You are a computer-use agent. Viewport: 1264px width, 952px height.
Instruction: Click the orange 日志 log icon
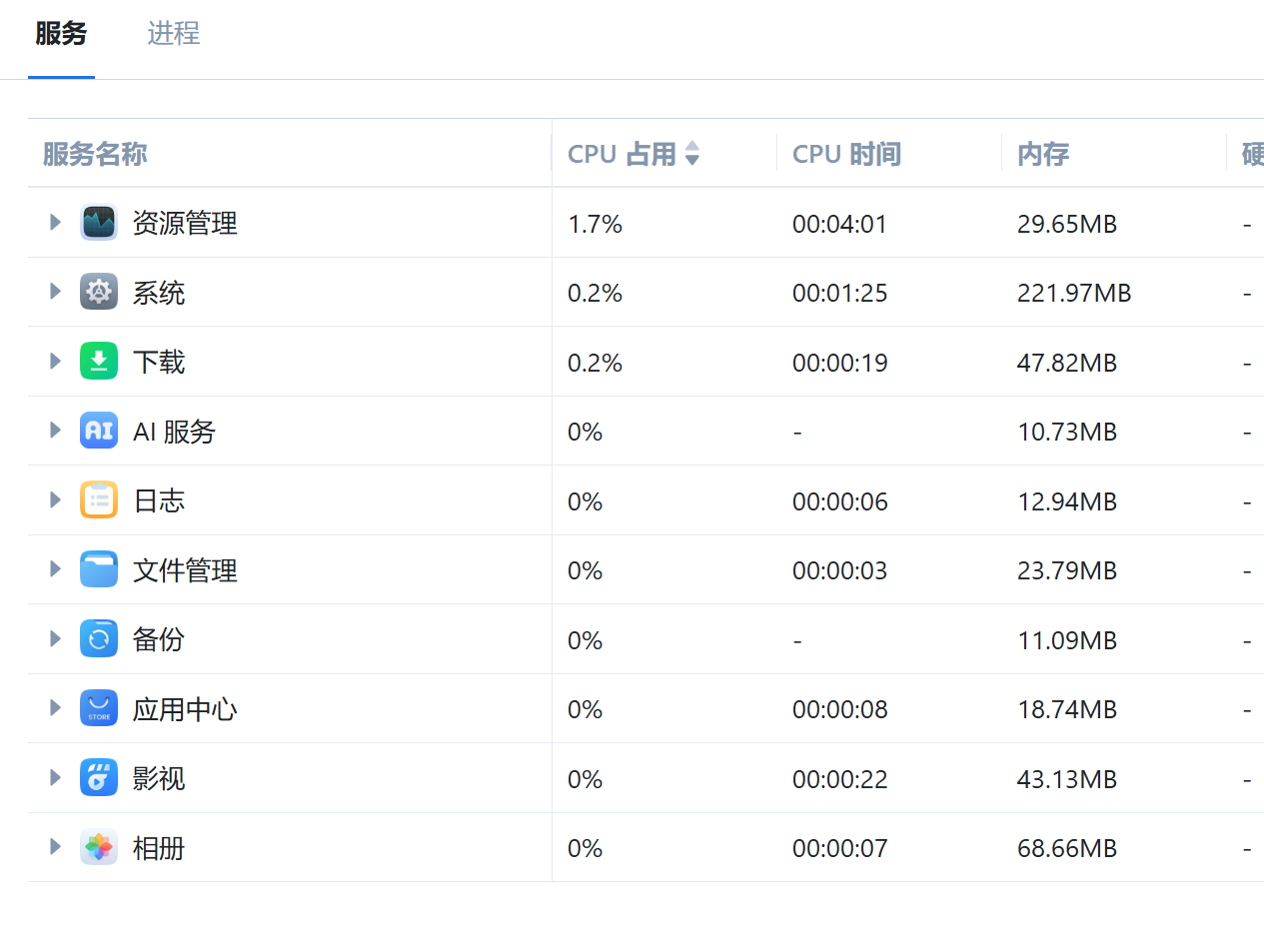99,500
